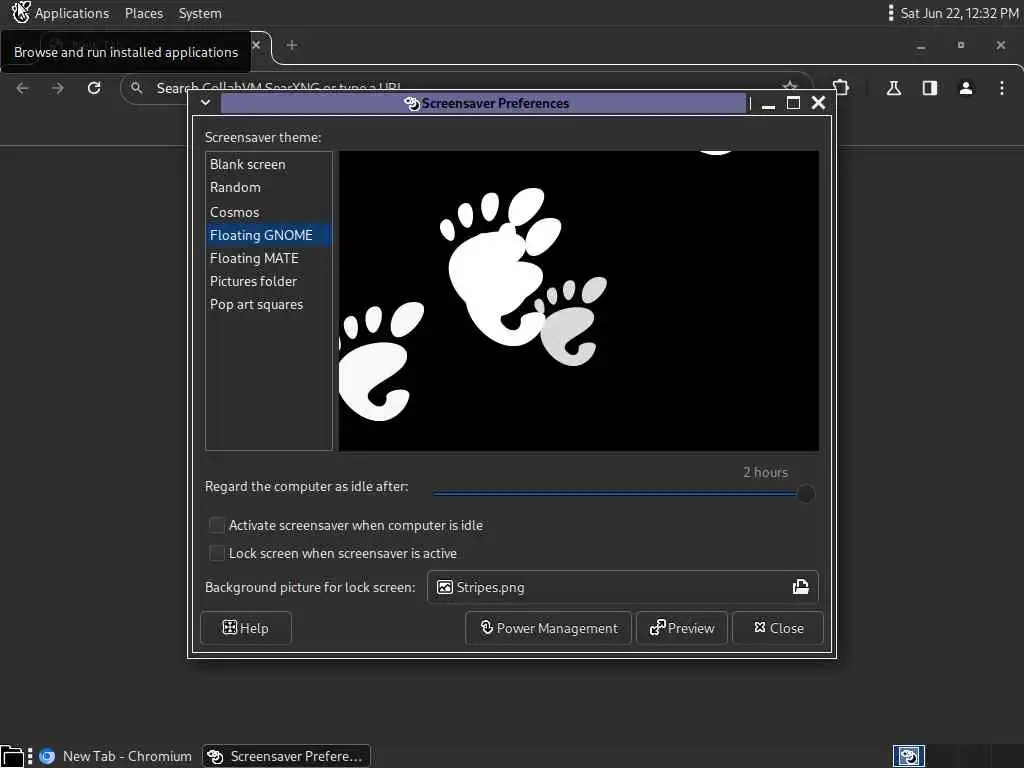Toggle Chromium side panel icon
1024x768 pixels.
pos(930,88)
